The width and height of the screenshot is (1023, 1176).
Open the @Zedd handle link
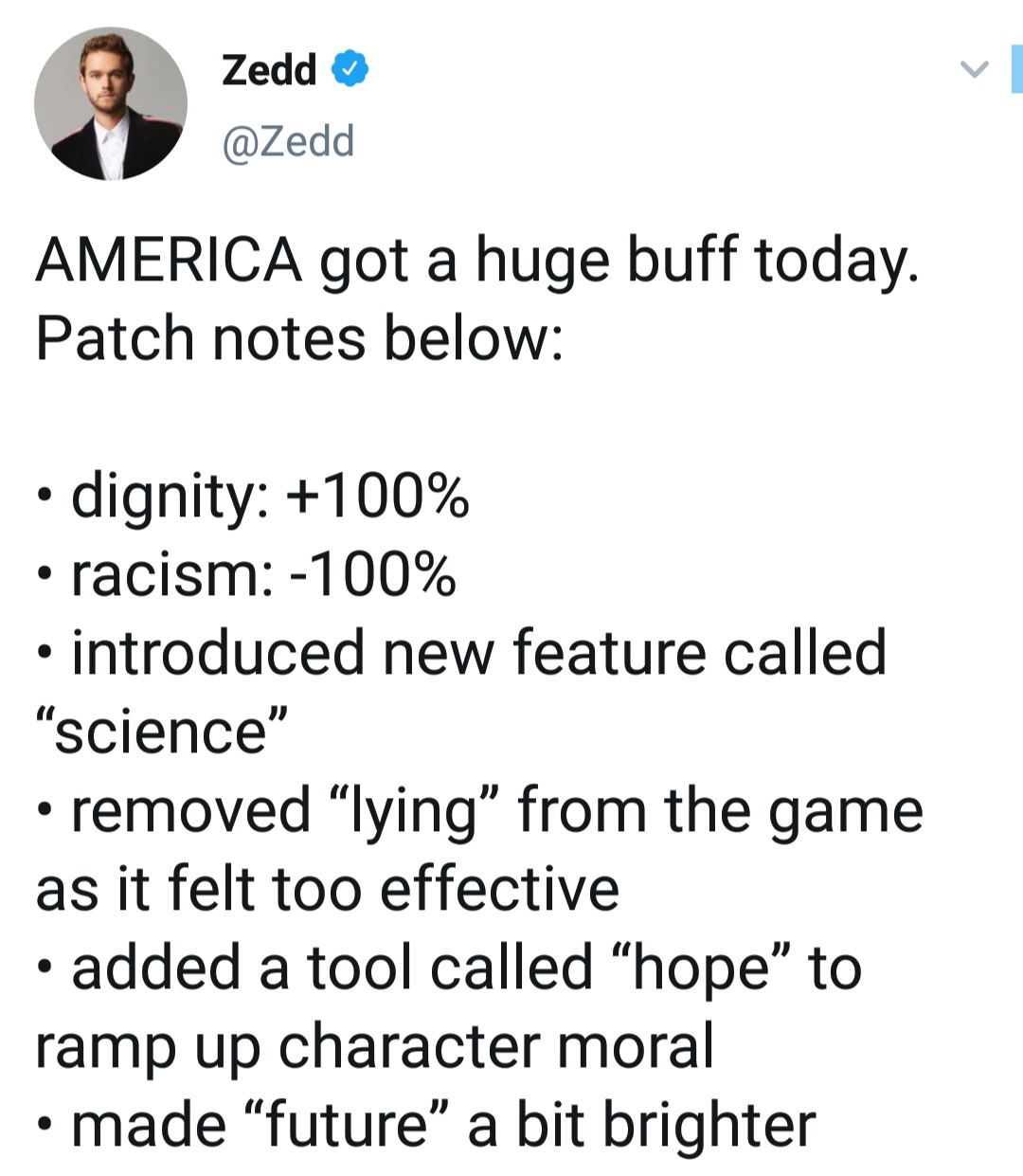point(288,140)
